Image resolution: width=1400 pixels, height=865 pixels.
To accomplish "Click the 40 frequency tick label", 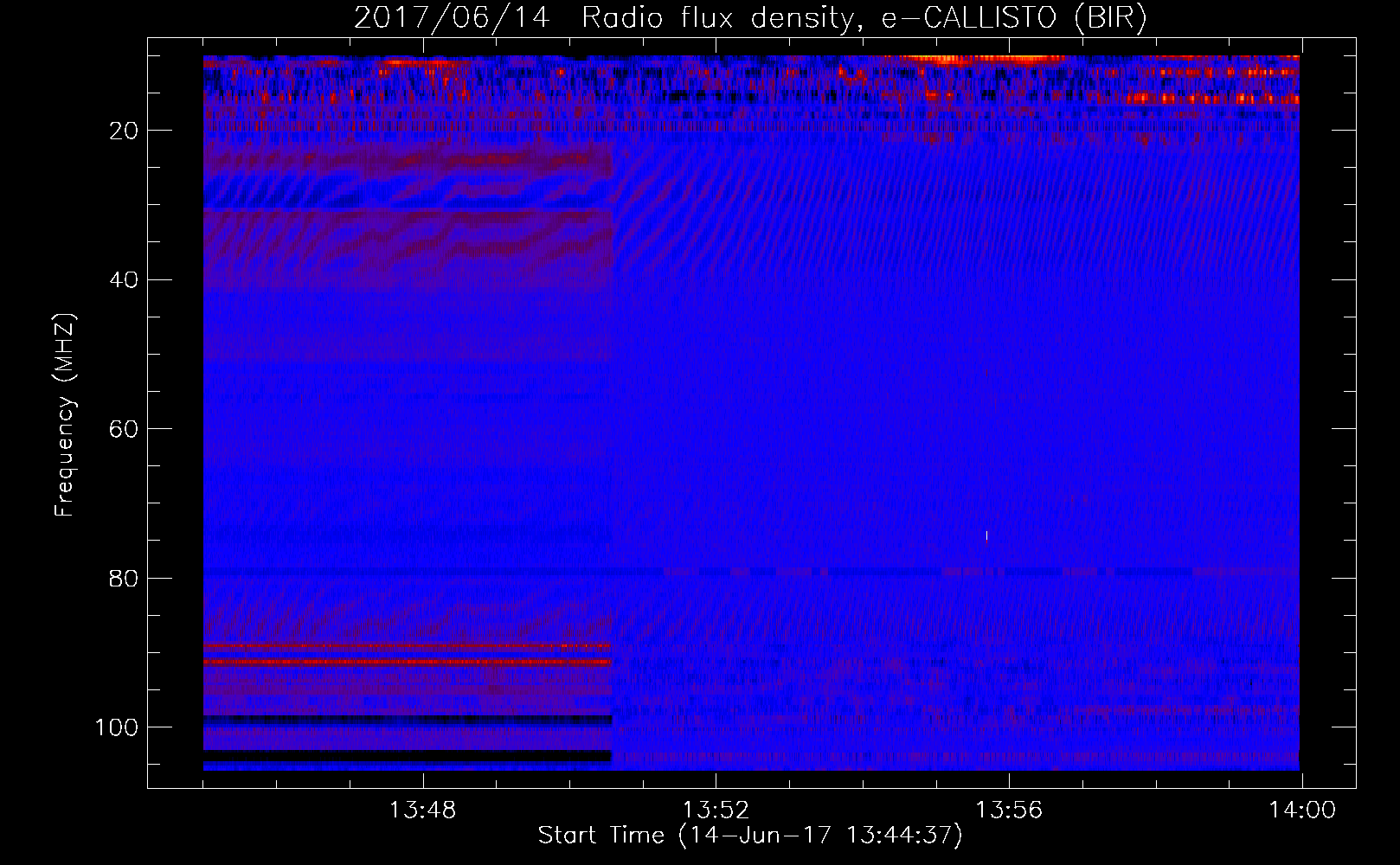I will (x=125, y=280).
